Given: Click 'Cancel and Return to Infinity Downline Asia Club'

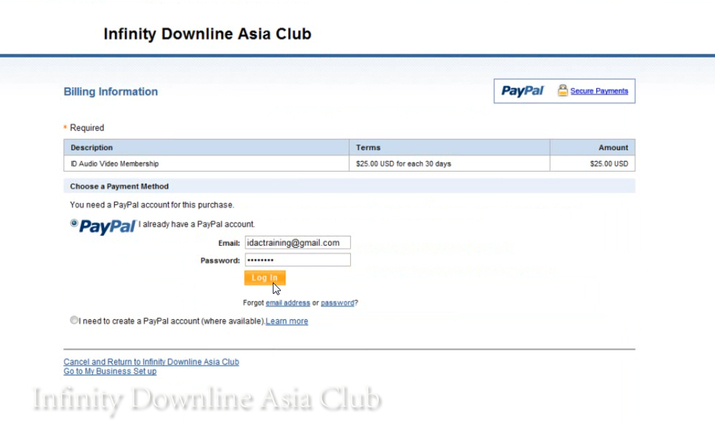Looking at the screenshot, I should pyautogui.click(x=151, y=362).
